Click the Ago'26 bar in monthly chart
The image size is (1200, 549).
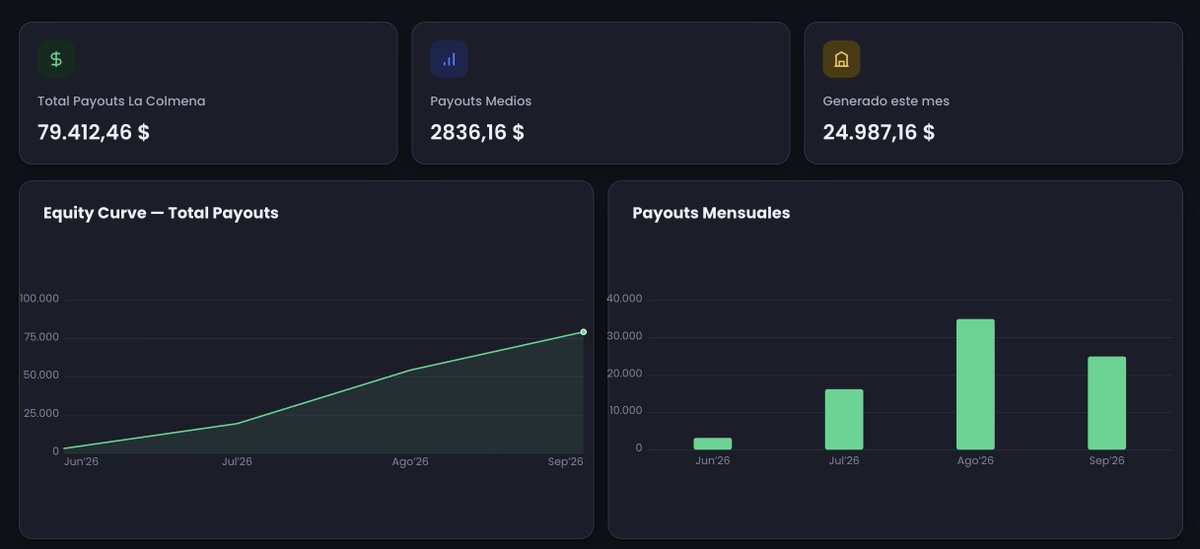click(975, 384)
